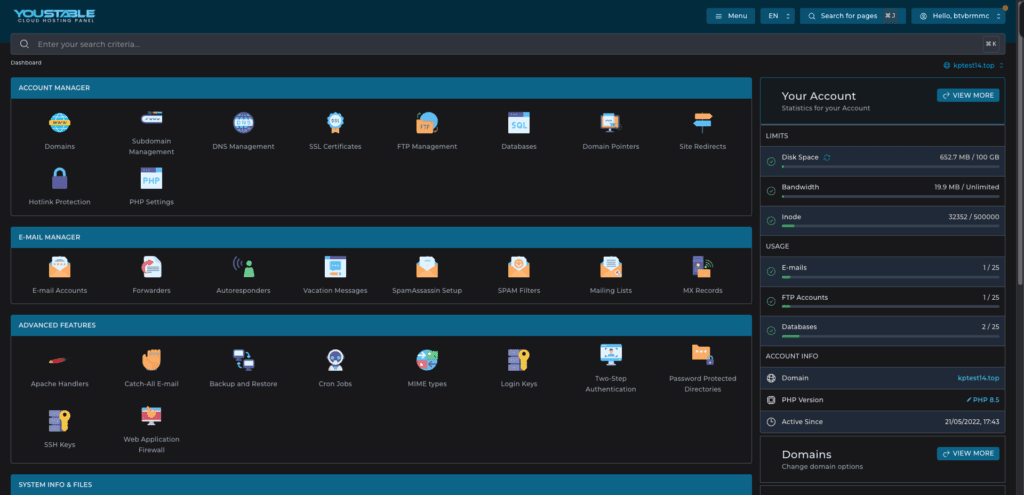Image resolution: width=1024 pixels, height=495 pixels.
Task: Click VIEW MORE in Domains panel
Action: click(968, 453)
